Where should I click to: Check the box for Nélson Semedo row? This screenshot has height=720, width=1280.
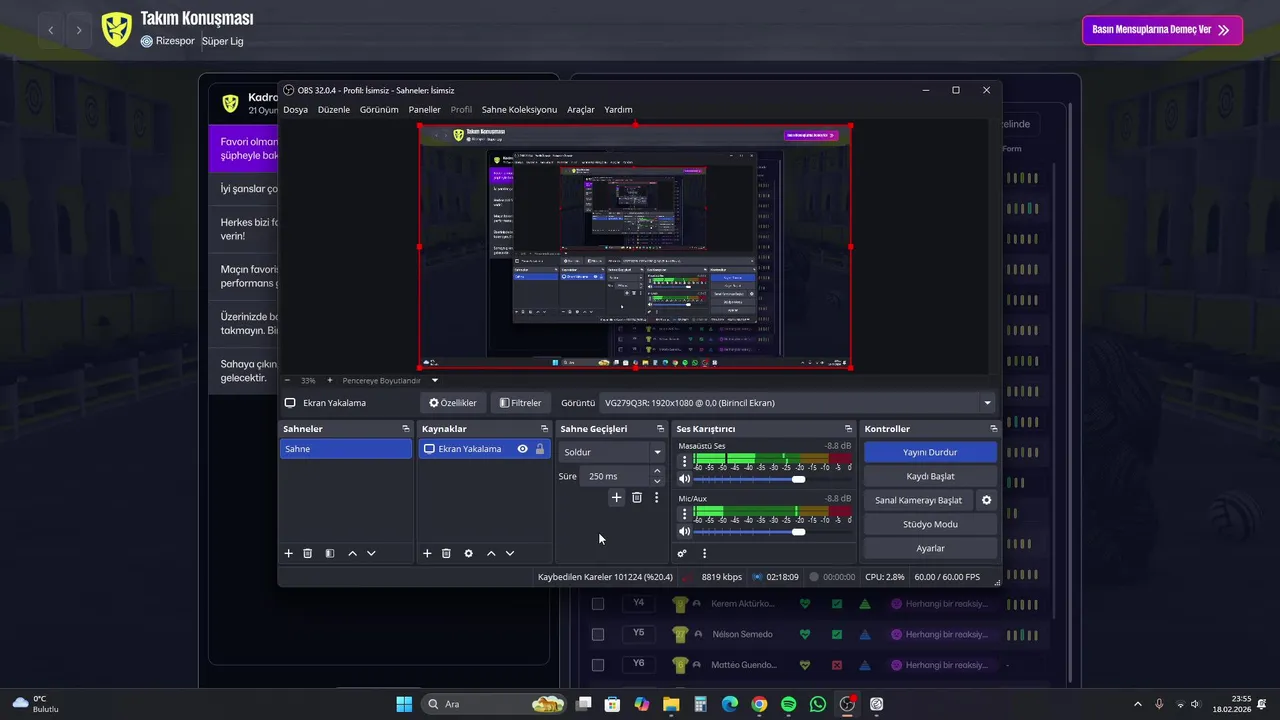coord(598,634)
